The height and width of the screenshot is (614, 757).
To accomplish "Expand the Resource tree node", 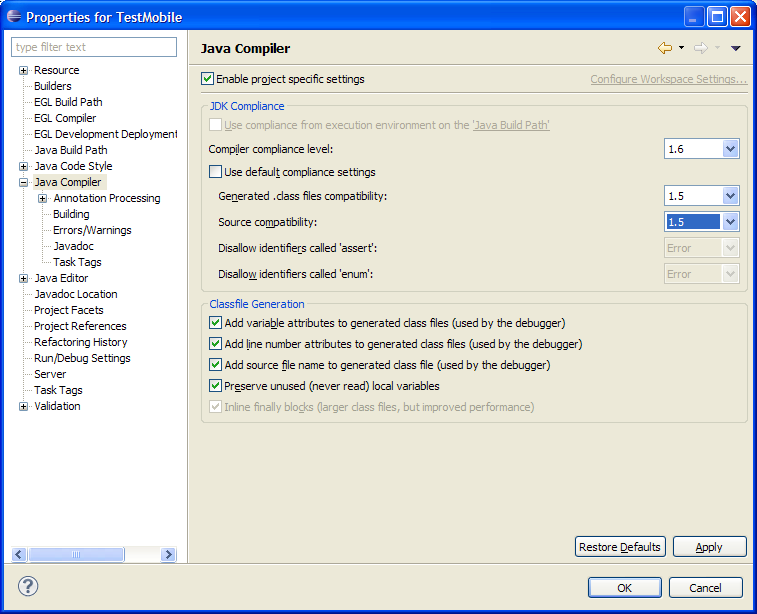I will click(x=23, y=70).
